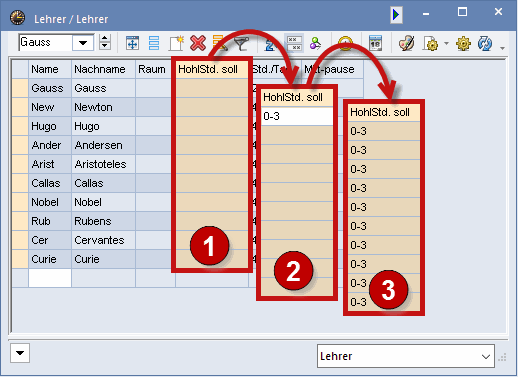Click the Name column header
Image resolution: width=518 pixels, height=377 pixels.
tap(50, 69)
